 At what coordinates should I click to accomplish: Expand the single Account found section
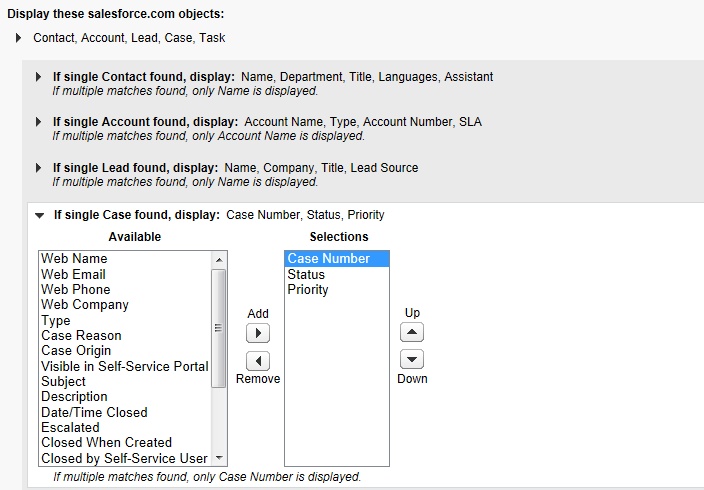(39, 122)
